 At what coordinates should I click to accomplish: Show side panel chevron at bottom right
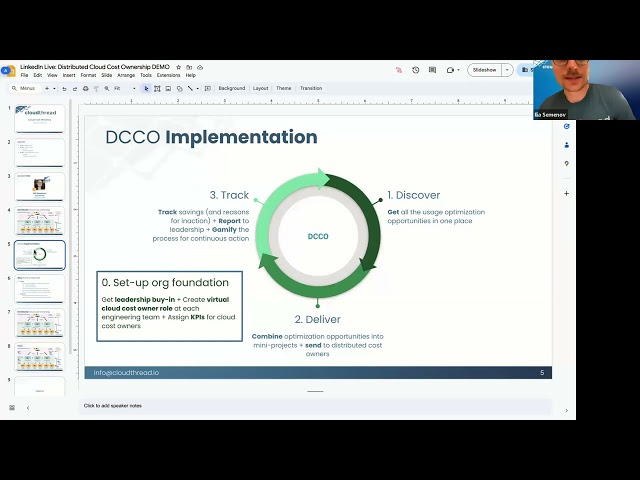point(567,411)
